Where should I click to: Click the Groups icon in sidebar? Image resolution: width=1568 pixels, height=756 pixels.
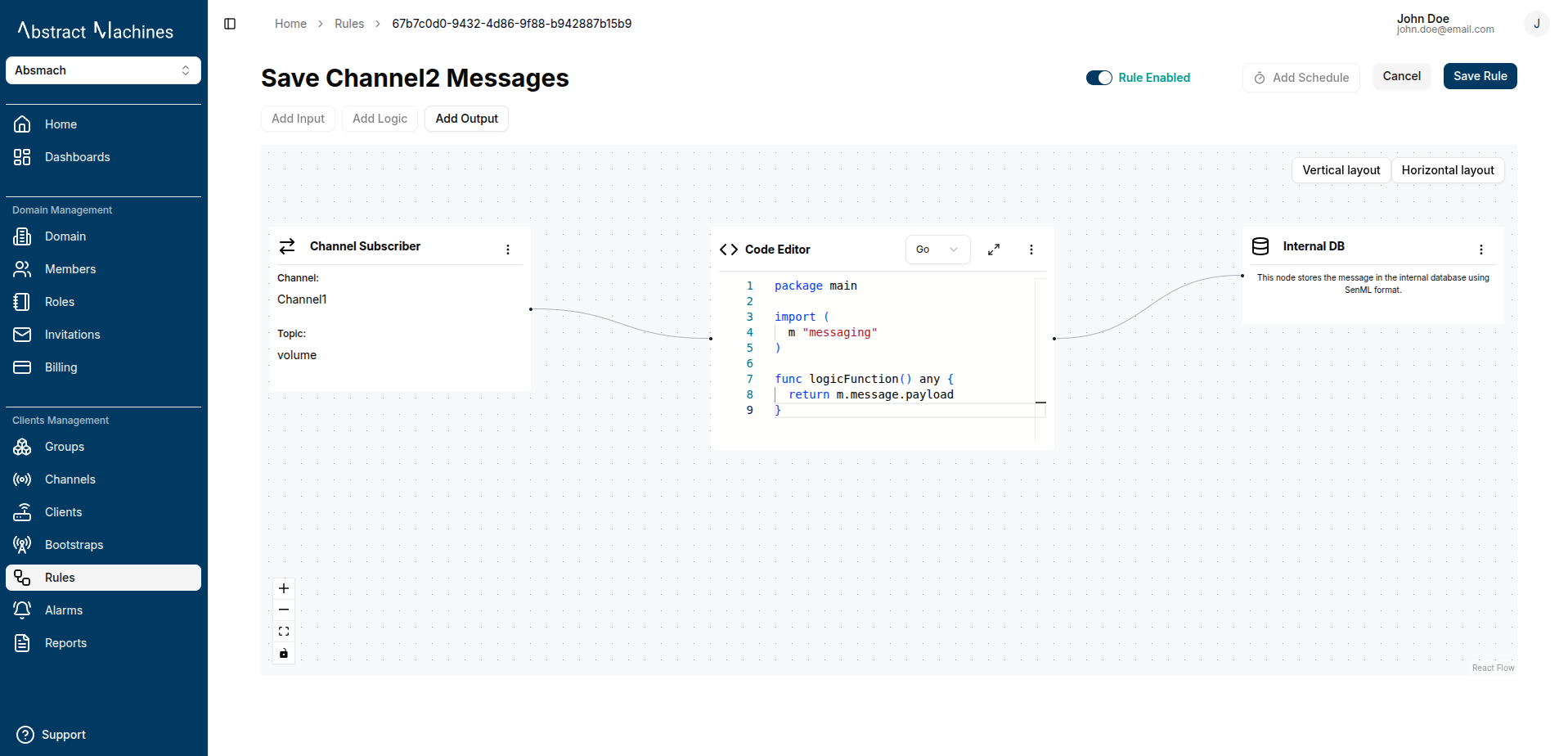(x=22, y=447)
